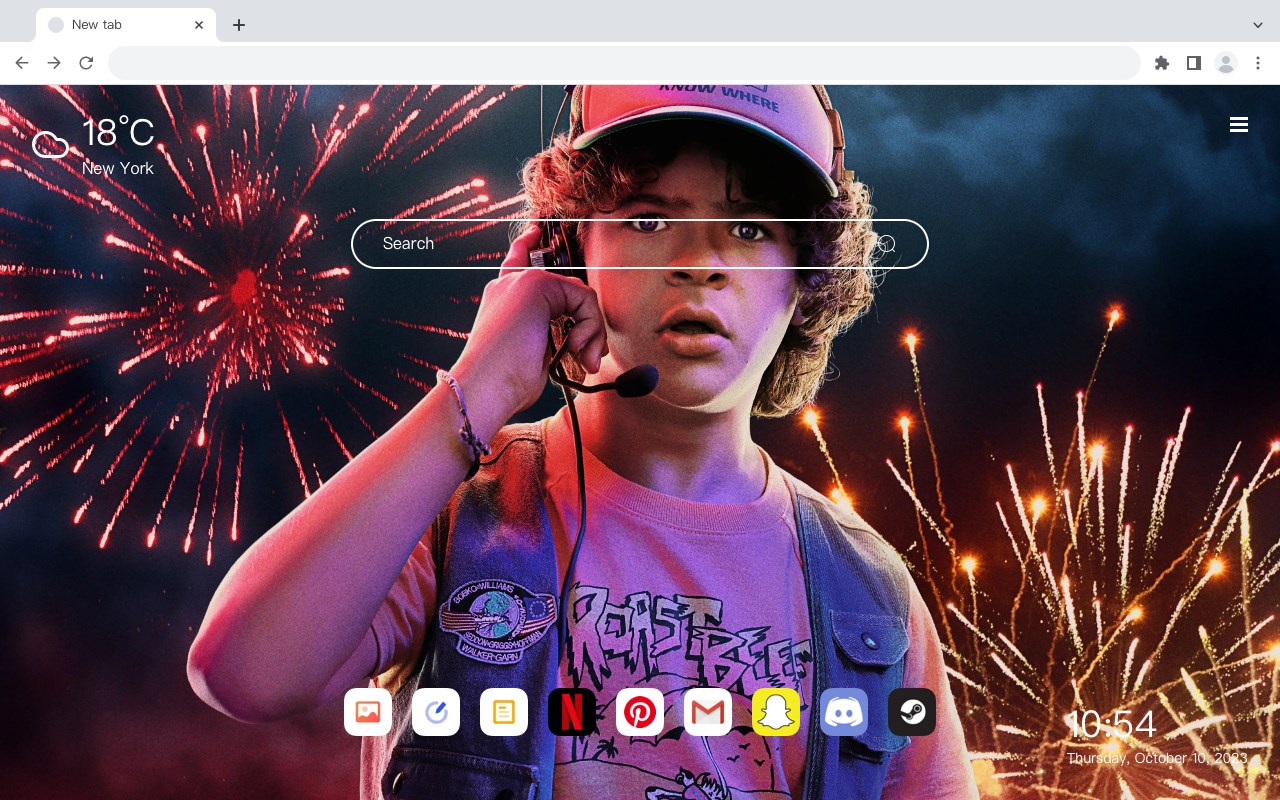Image resolution: width=1280 pixels, height=800 pixels.
Task: Launch Netflix from the shortcut dock
Action: 572,712
